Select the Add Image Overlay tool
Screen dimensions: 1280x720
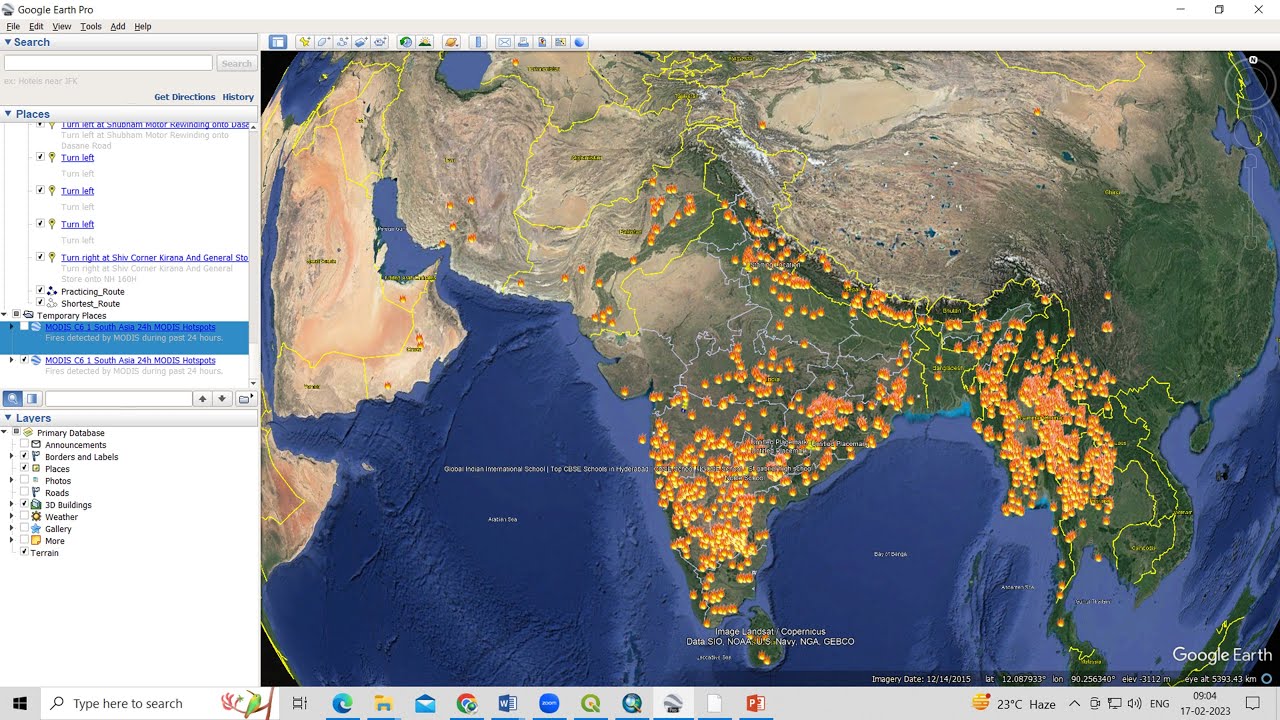361,42
